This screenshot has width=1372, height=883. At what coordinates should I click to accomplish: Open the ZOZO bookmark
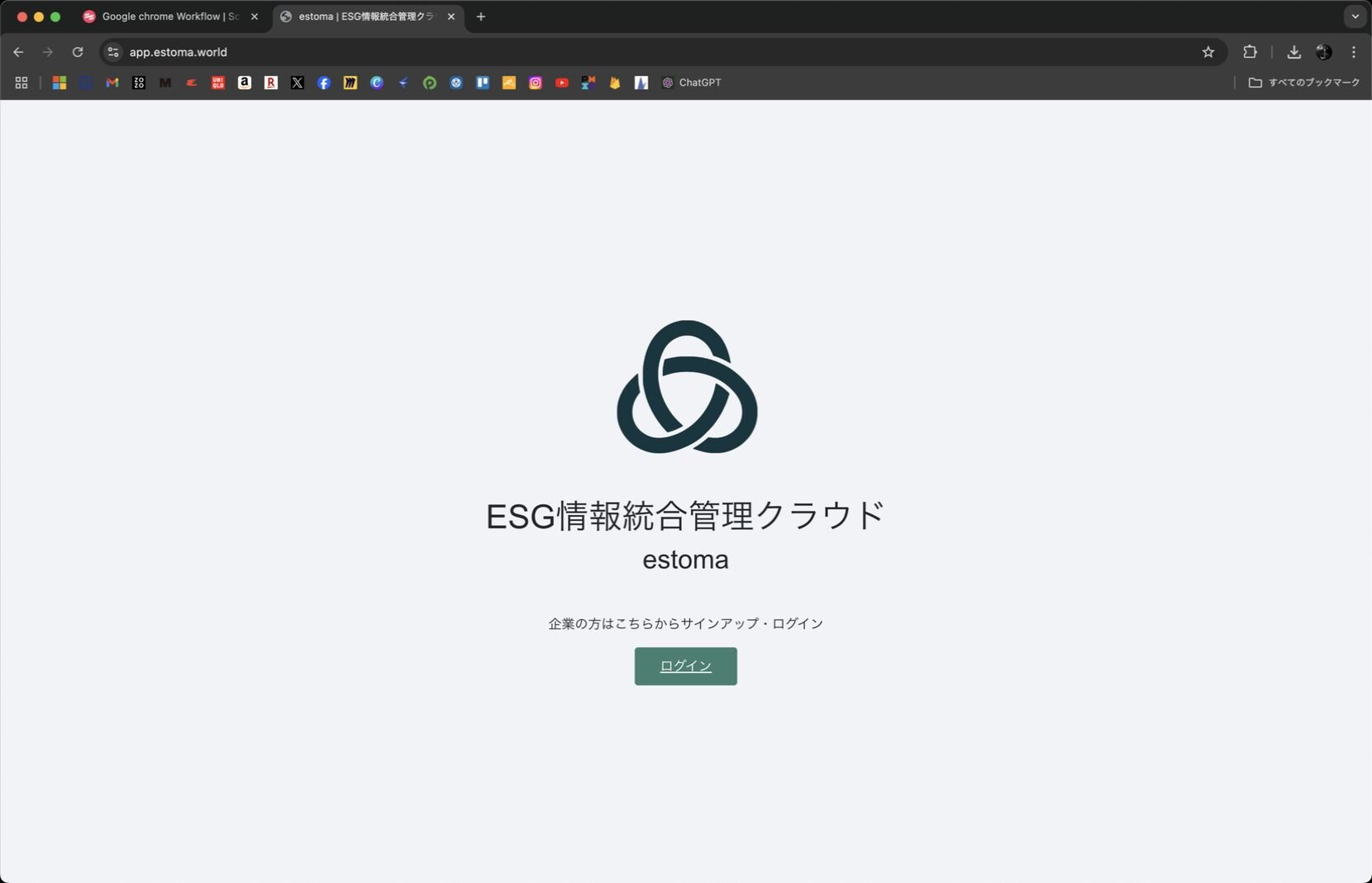tap(139, 83)
